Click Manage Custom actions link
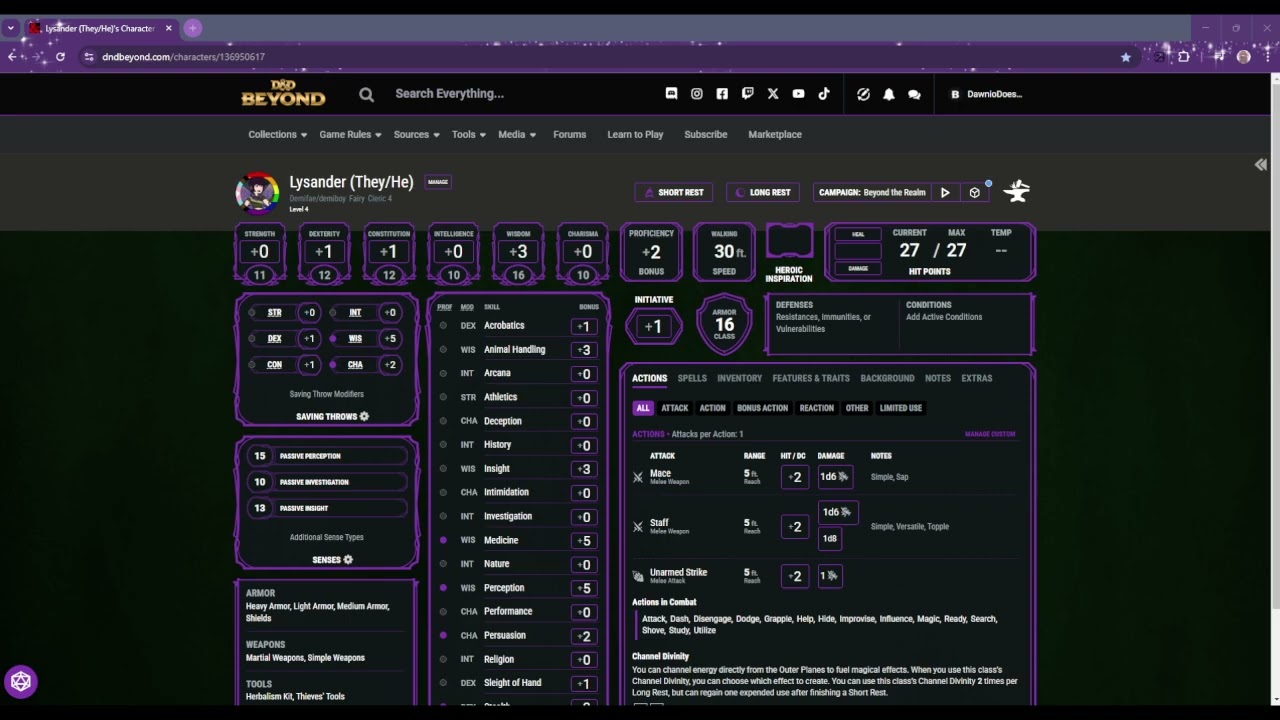This screenshot has height=720, width=1280. click(x=990, y=434)
